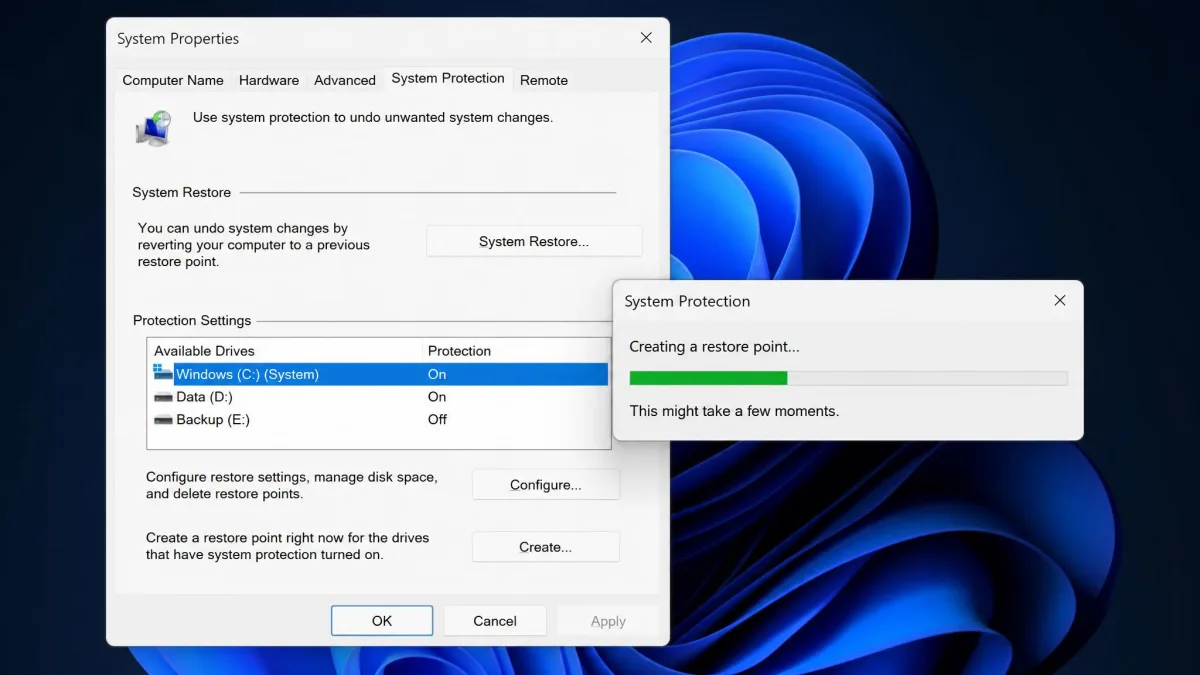Viewport: 1200px width, 675px height.
Task: Click 'This might take a few moments.' text
Action: pyautogui.click(x=734, y=411)
